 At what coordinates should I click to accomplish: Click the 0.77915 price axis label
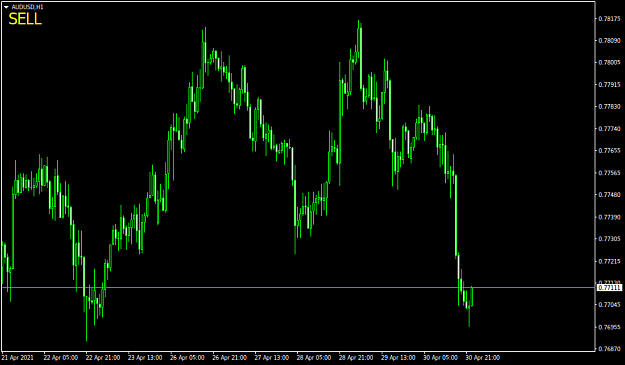(x=609, y=84)
